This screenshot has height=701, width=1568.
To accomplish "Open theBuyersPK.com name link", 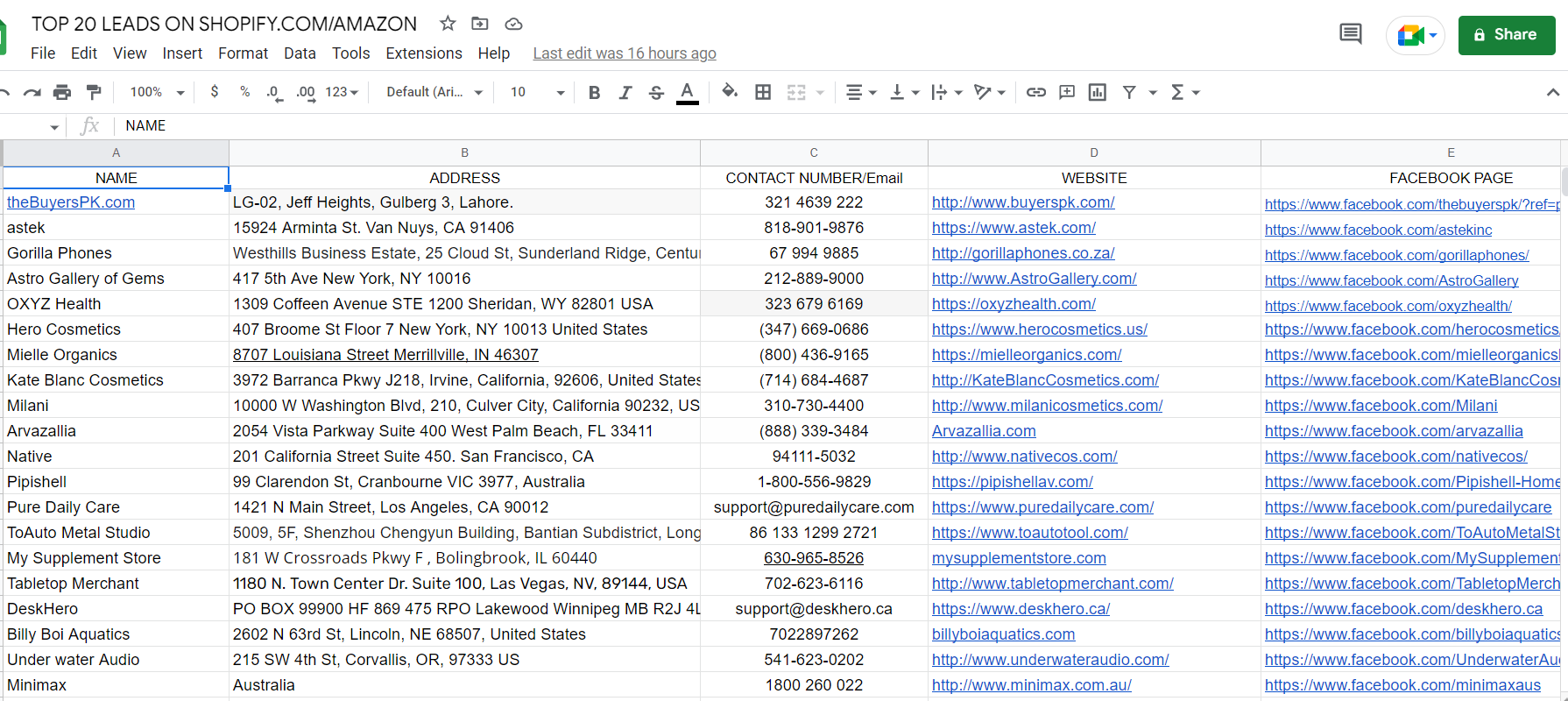I will tap(71, 202).
